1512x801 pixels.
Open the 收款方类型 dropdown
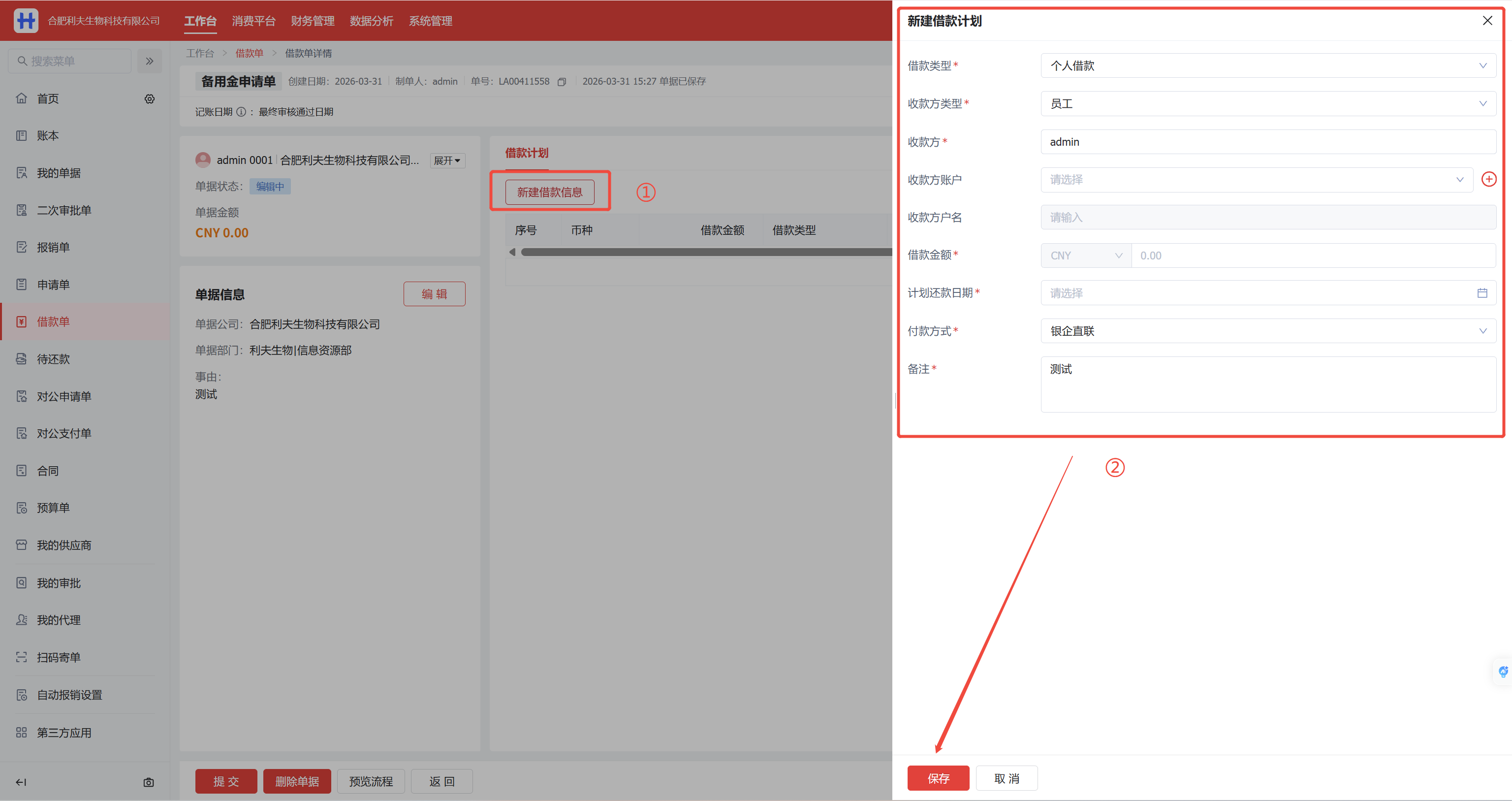coord(1268,104)
